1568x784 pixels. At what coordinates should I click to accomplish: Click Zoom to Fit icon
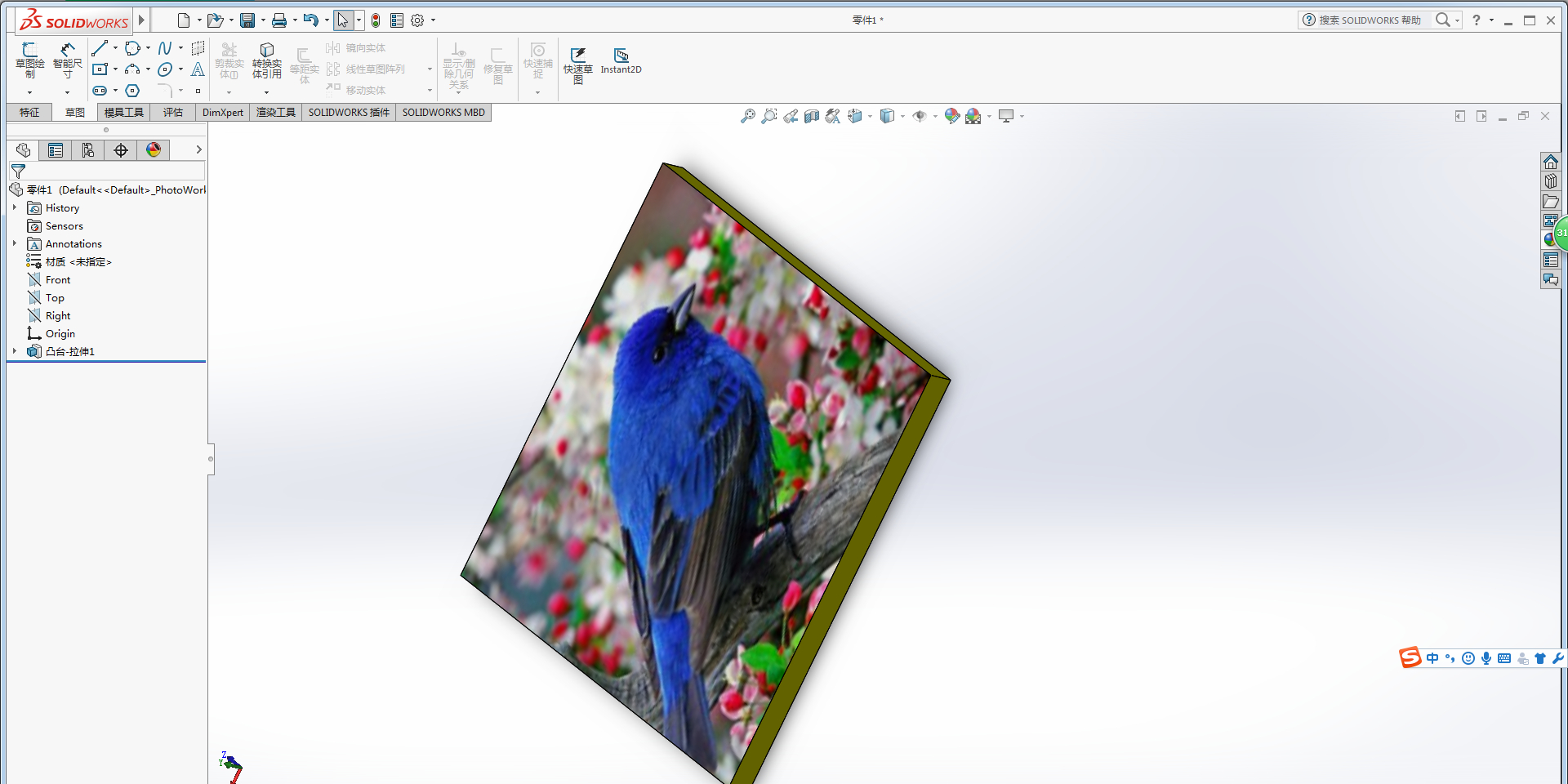point(747,117)
